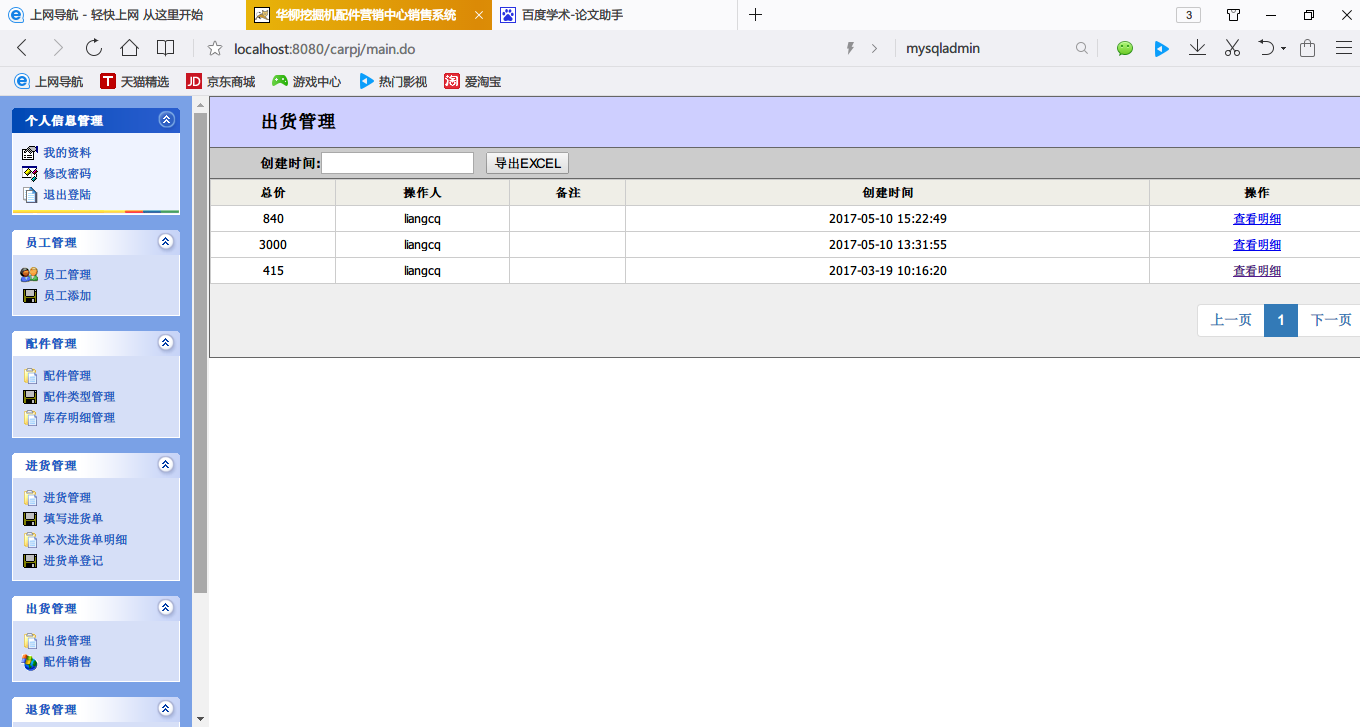Open 天猫精选 bookmark
Viewport: 1360px width, 727px height.
(135, 82)
